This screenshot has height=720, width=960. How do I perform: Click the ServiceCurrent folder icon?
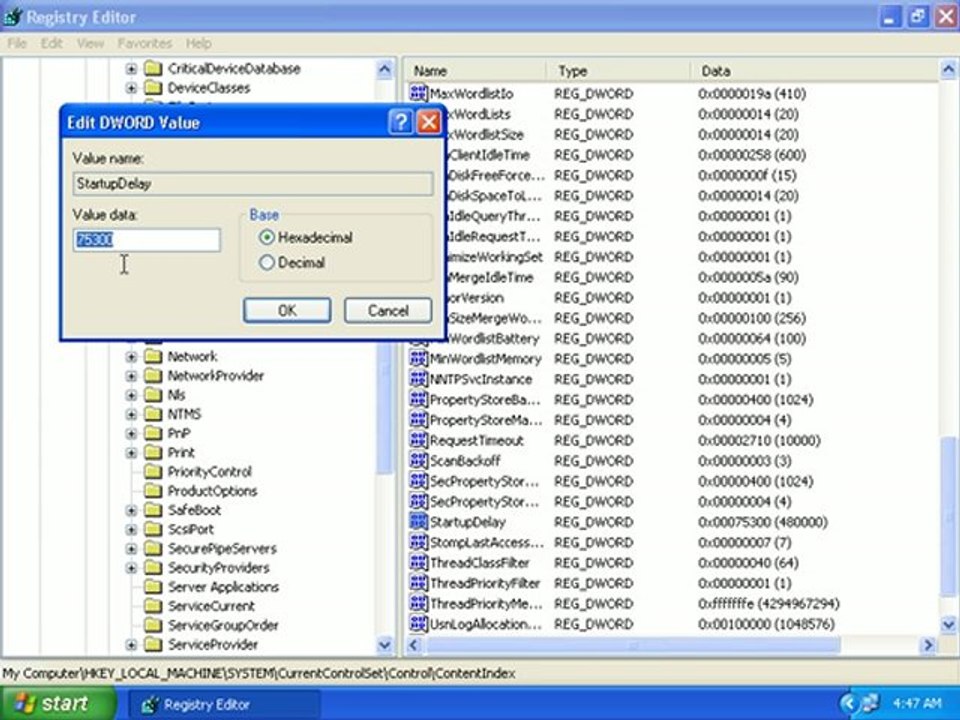(153, 606)
